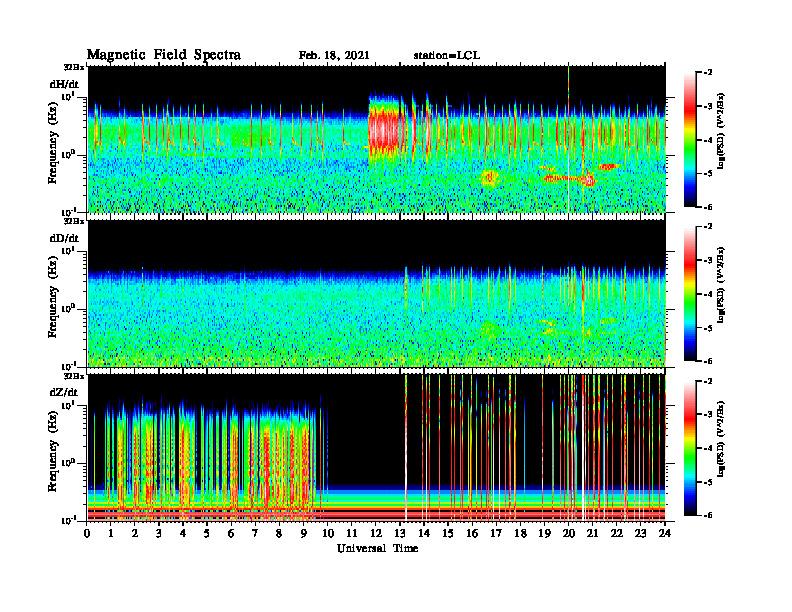
Task: Click the -3 tick on dZ/dt color scale
Action: (708, 415)
